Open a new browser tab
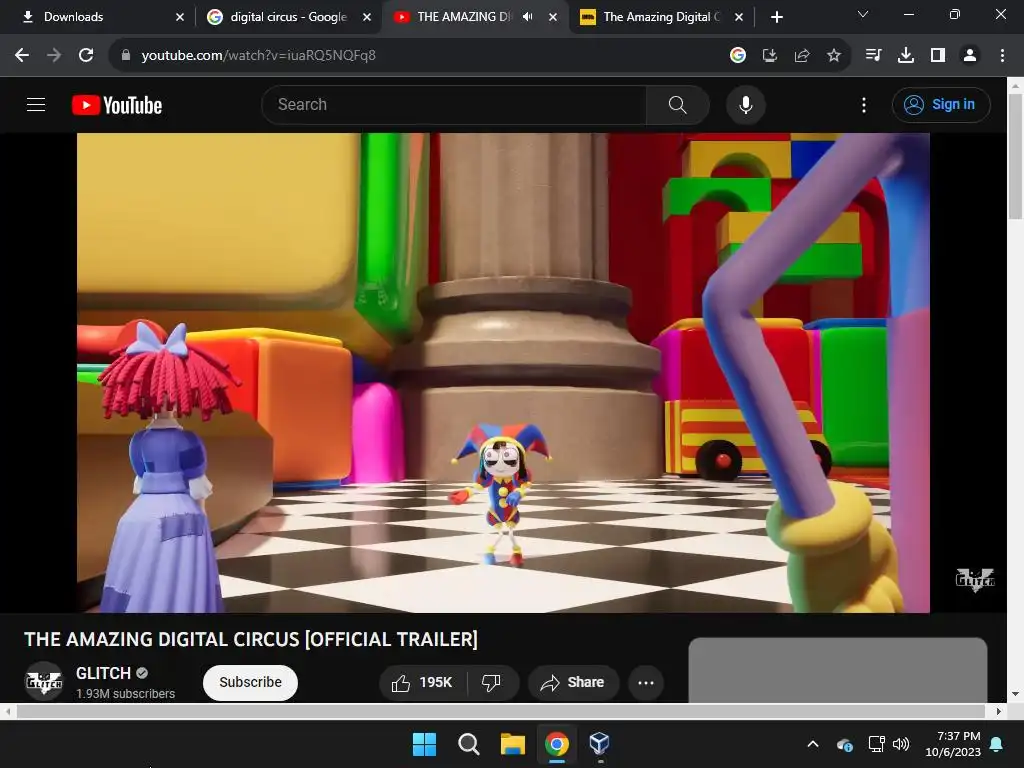Viewport: 1024px width, 768px height. point(776,17)
